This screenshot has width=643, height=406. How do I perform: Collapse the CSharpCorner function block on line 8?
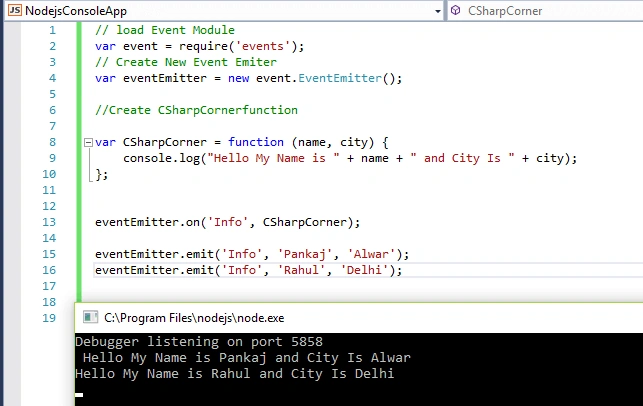point(88,142)
